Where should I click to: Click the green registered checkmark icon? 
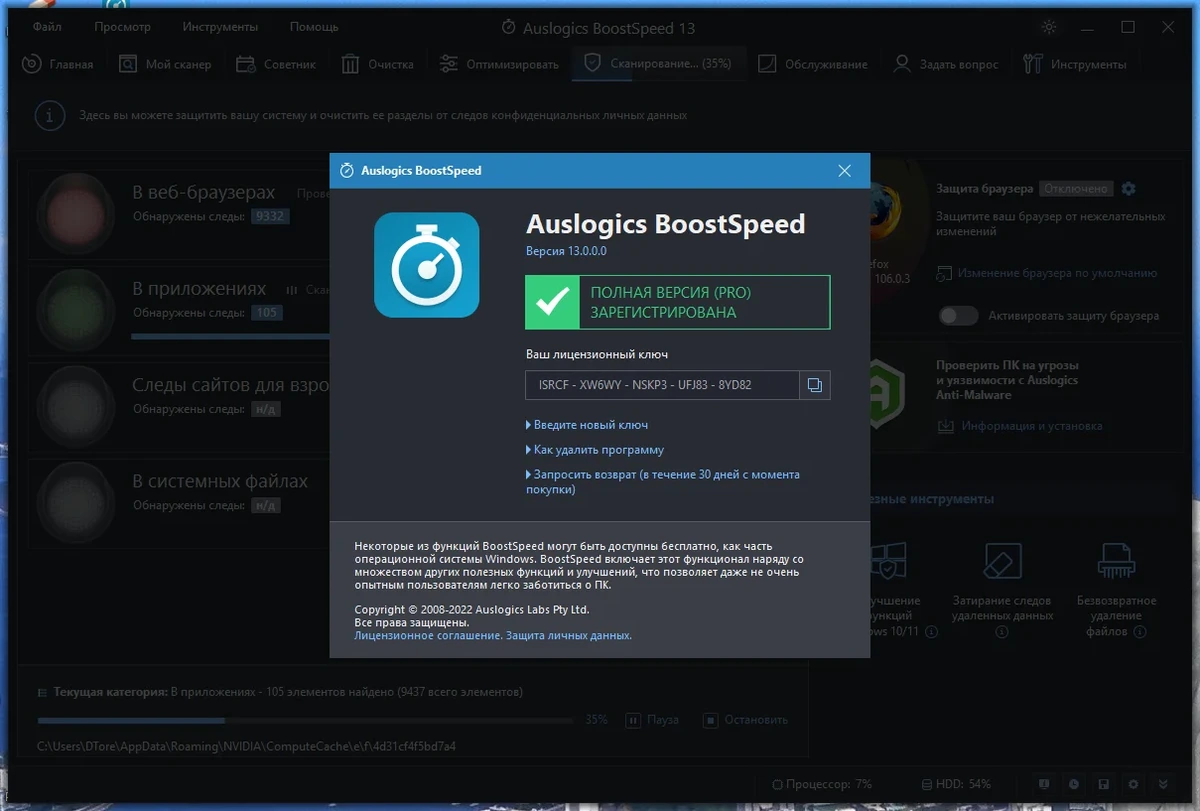[553, 302]
